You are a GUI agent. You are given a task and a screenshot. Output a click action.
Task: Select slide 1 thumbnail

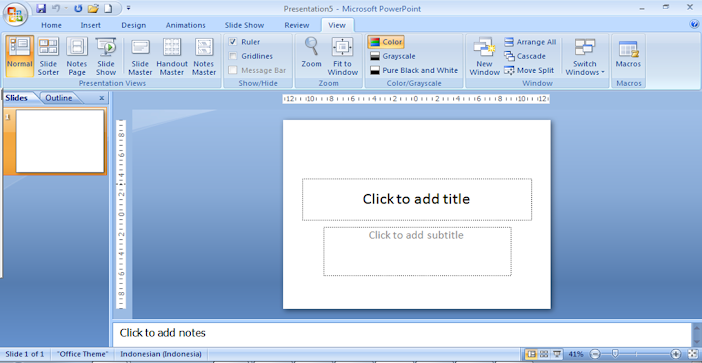pyautogui.click(x=60, y=141)
